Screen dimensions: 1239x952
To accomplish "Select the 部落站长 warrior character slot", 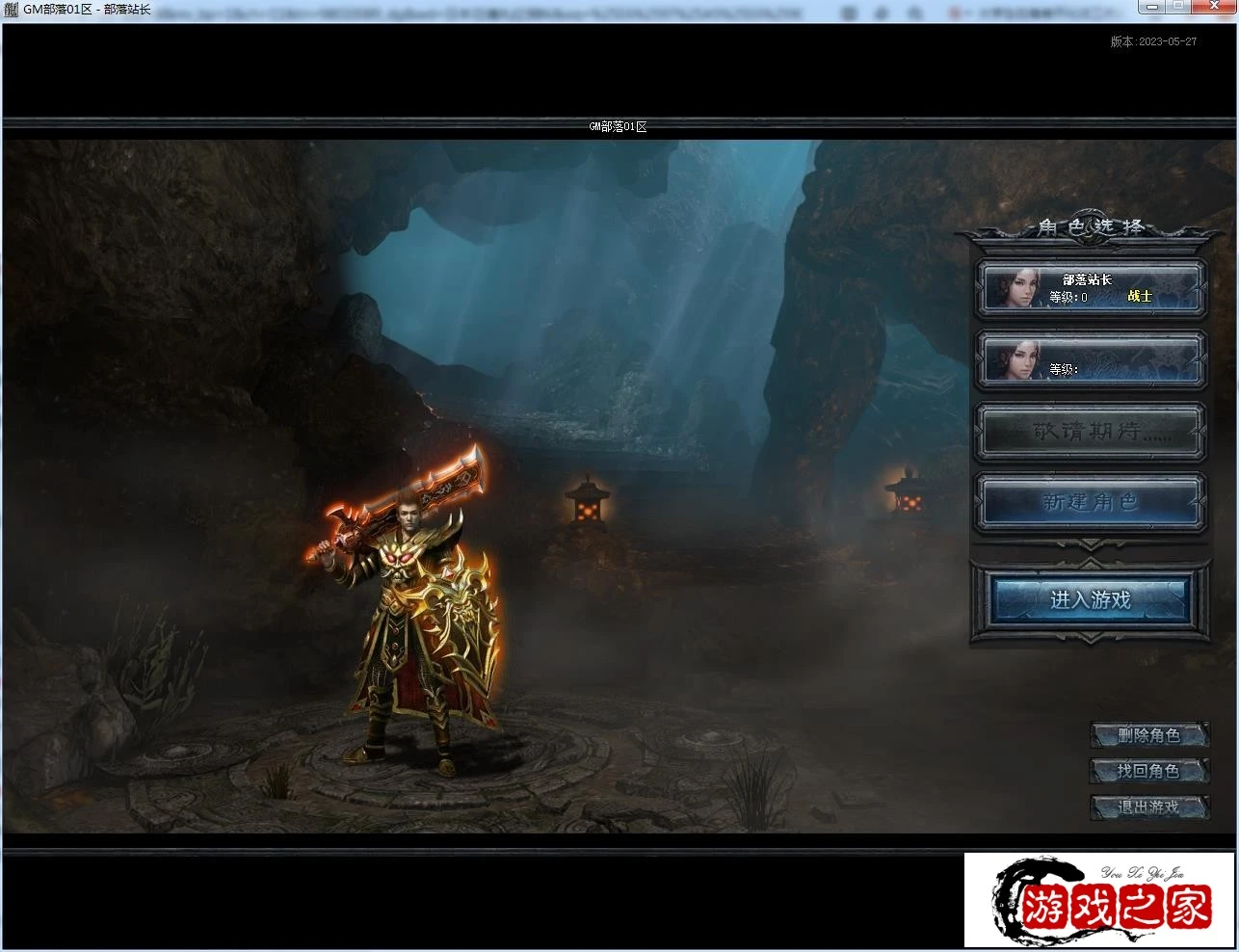I will [1091, 287].
